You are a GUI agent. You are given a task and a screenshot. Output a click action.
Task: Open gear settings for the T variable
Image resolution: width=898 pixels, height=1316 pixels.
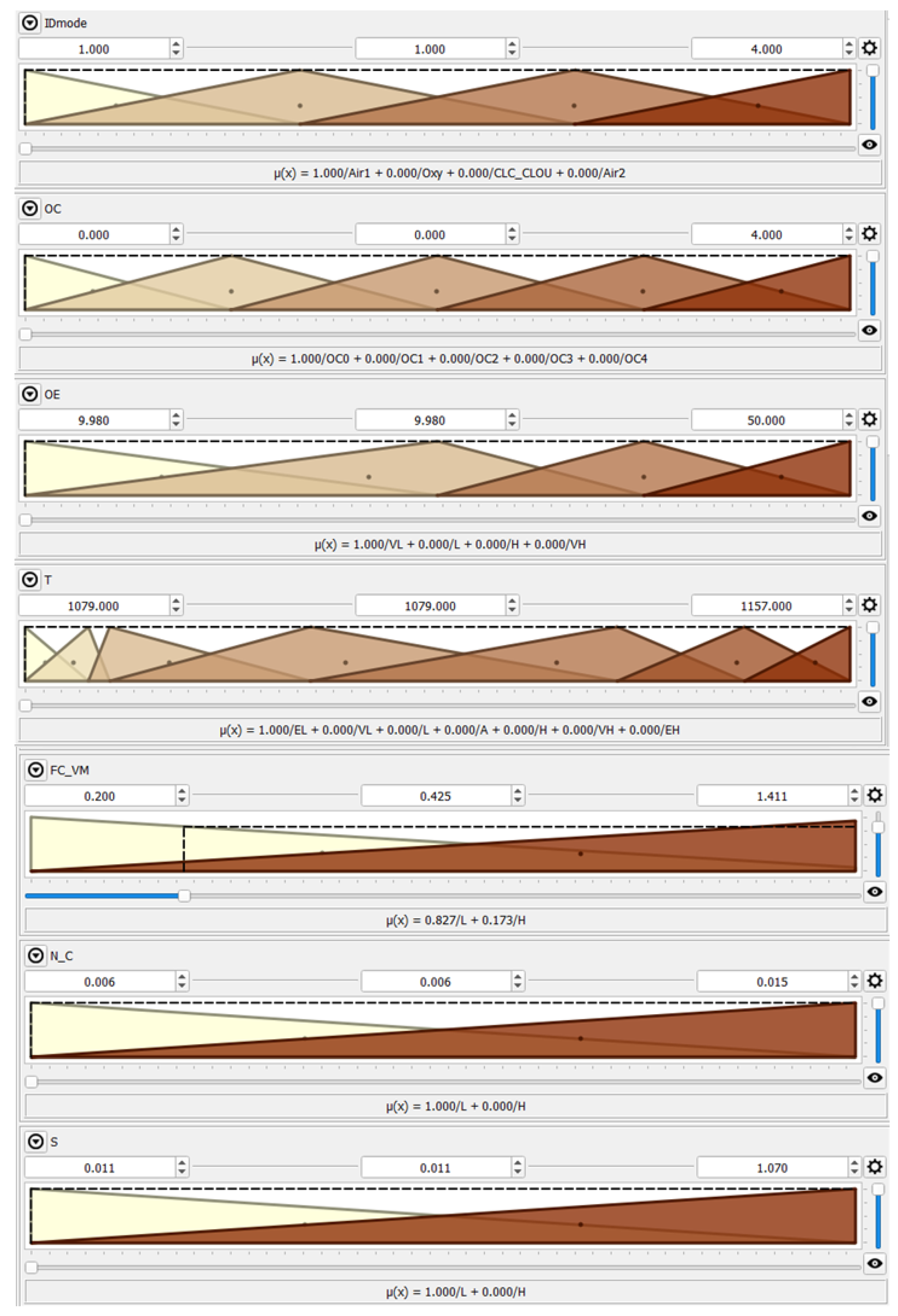coord(869,605)
